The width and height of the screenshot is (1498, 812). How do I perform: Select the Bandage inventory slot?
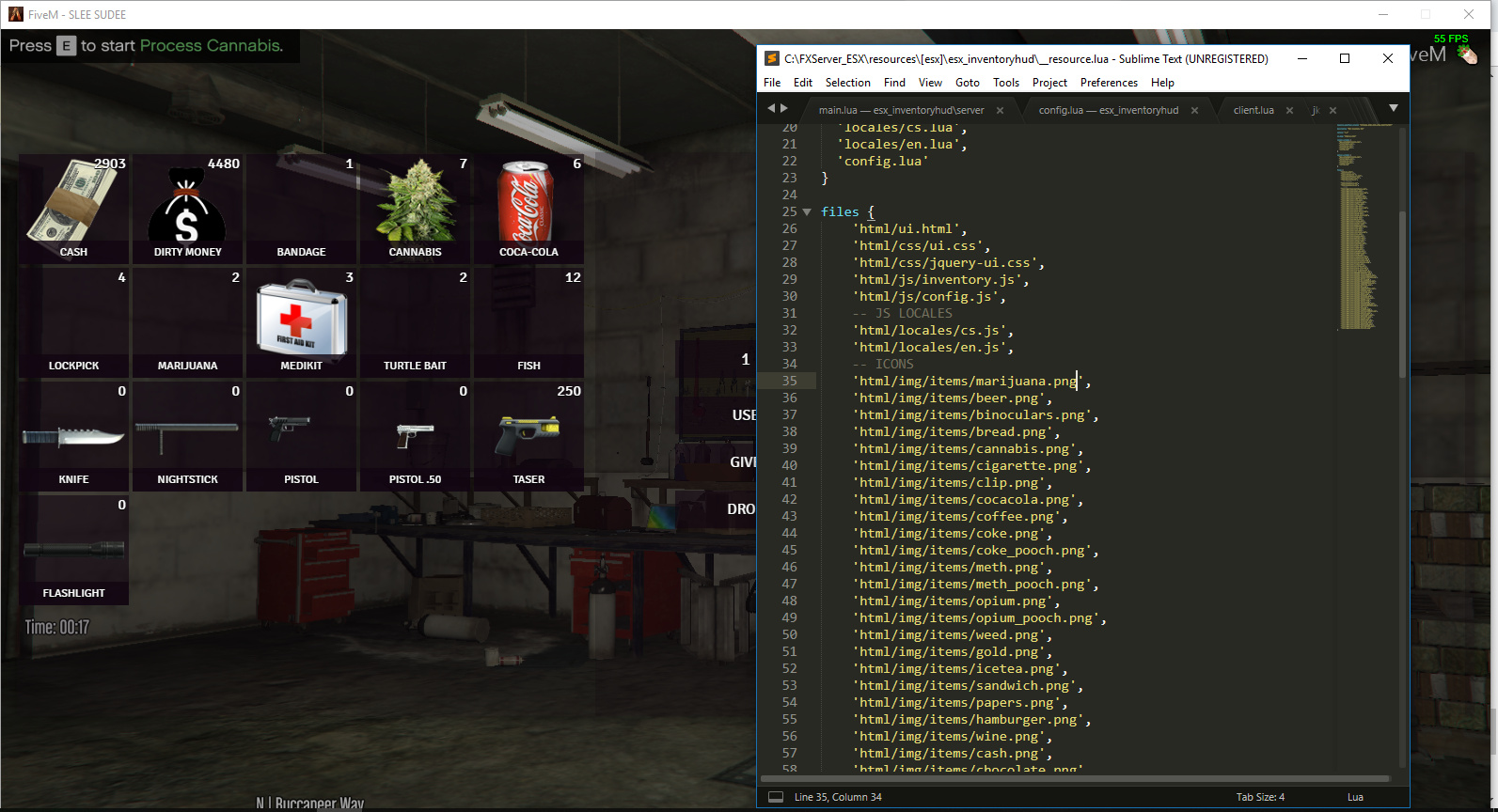[301, 208]
